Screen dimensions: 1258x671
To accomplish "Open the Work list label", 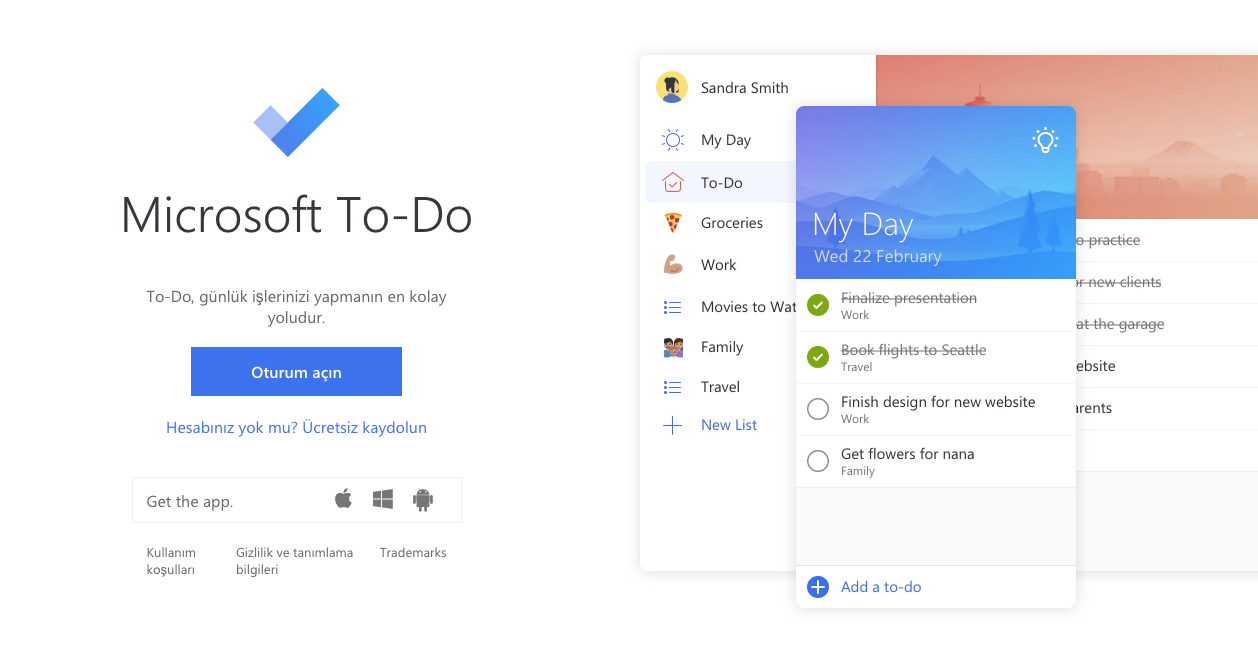I will (x=719, y=265).
